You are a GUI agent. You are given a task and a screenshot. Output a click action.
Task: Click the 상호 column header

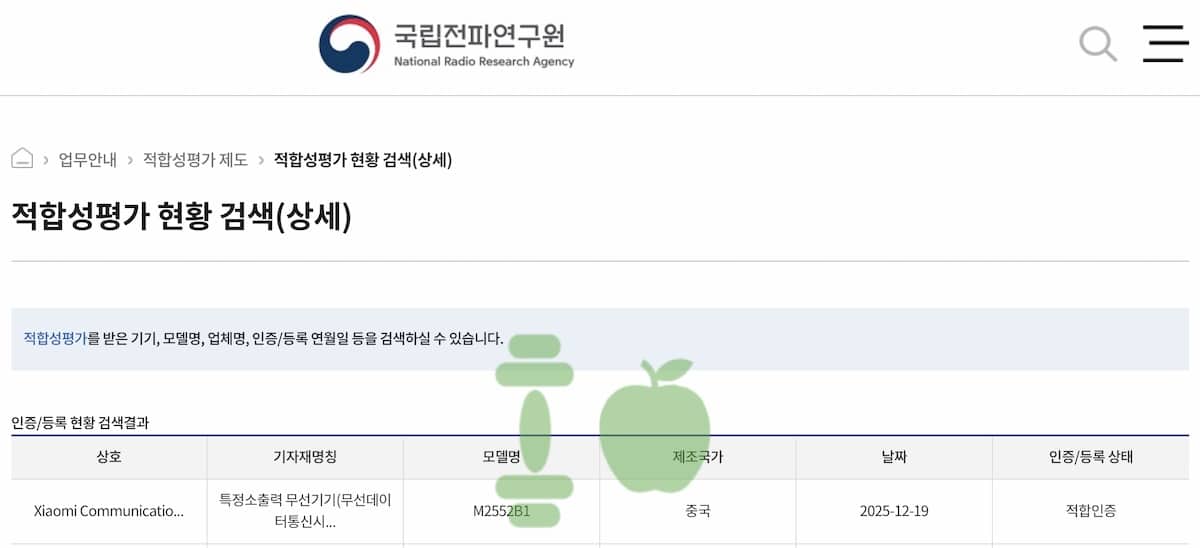(x=109, y=457)
